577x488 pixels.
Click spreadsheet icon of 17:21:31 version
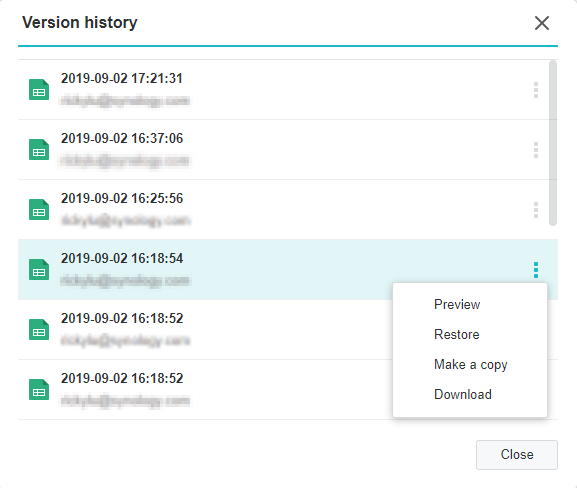pos(39,89)
